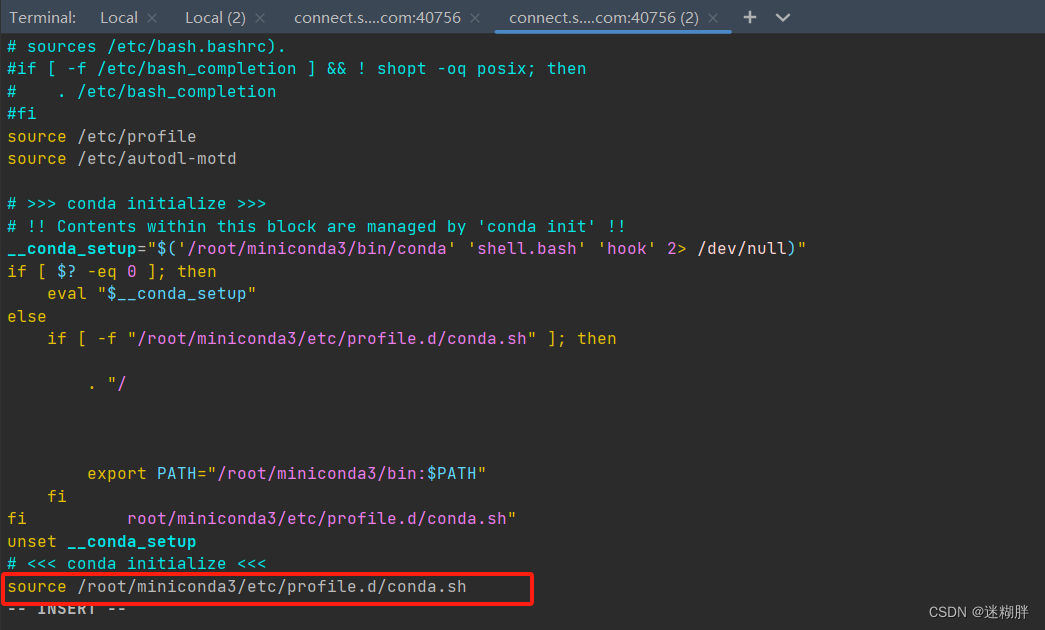Click the 'export PATH=' line
The image size is (1045, 630).
coord(287,473)
